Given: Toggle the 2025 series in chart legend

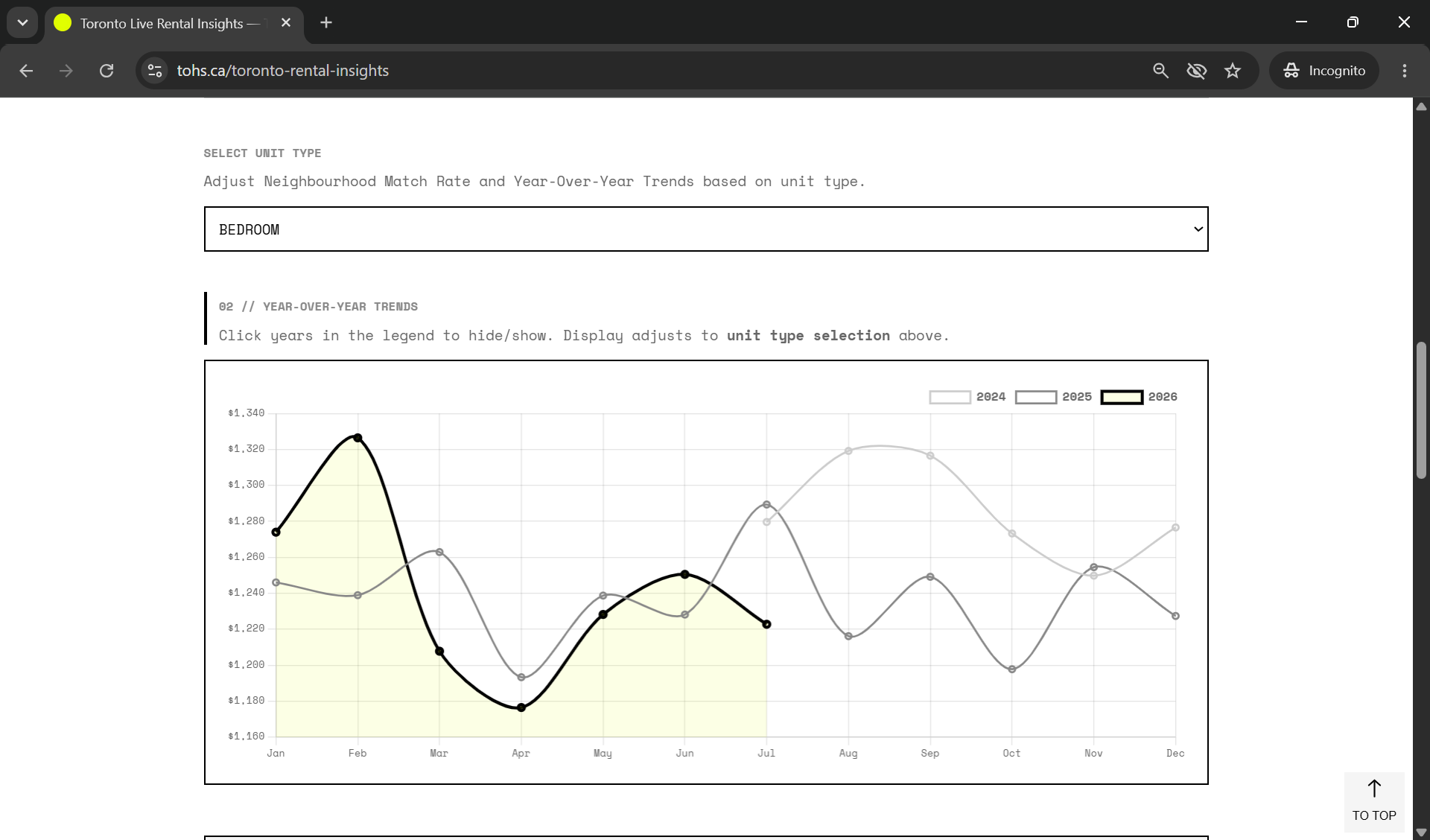Looking at the screenshot, I should pos(1053,397).
